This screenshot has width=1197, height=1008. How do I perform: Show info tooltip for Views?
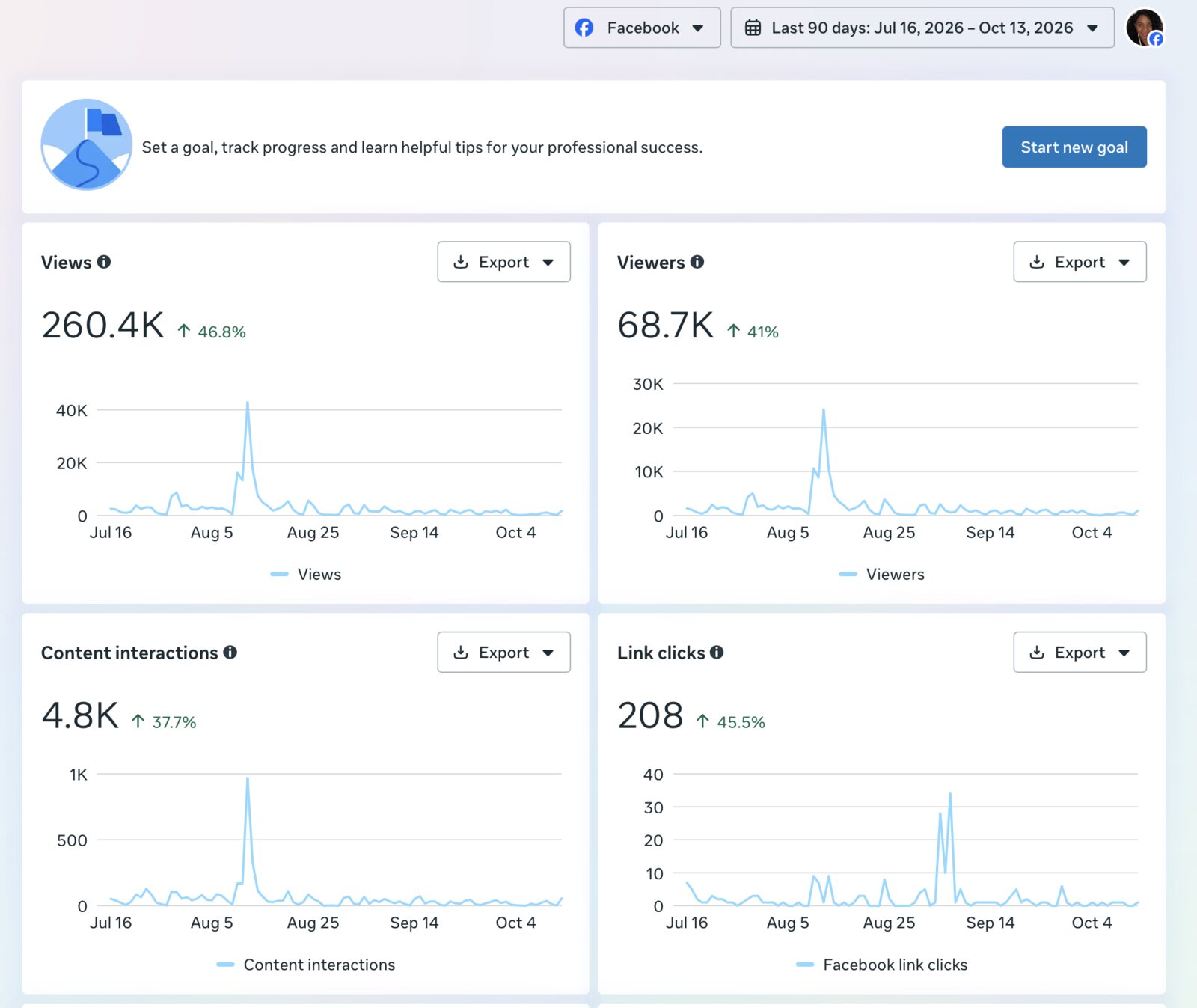pyautogui.click(x=104, y=262)
